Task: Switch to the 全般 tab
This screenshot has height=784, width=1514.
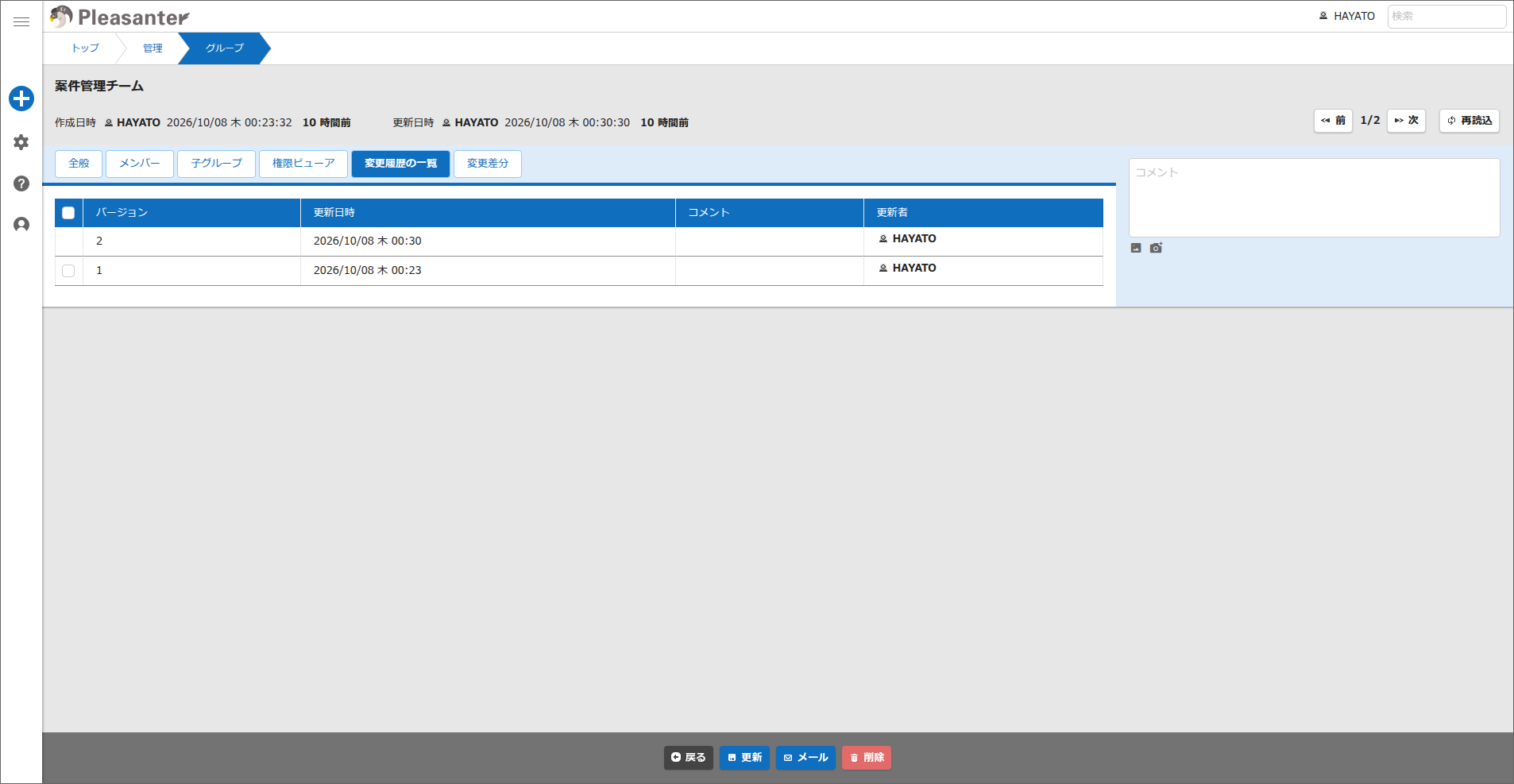Action: click(79, 164)
